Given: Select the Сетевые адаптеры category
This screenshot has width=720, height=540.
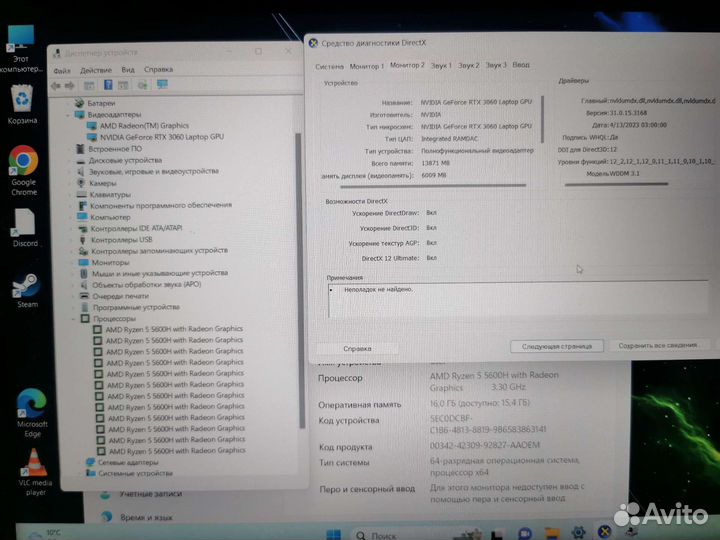Looking at the screenshot, I should pyautogui.click(x=128, y=462).
